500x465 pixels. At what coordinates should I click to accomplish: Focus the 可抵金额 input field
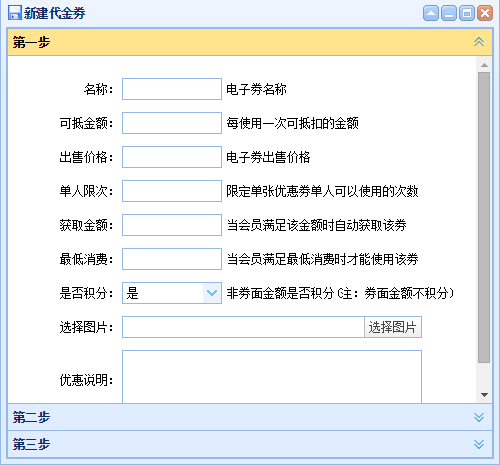point(172,123)
